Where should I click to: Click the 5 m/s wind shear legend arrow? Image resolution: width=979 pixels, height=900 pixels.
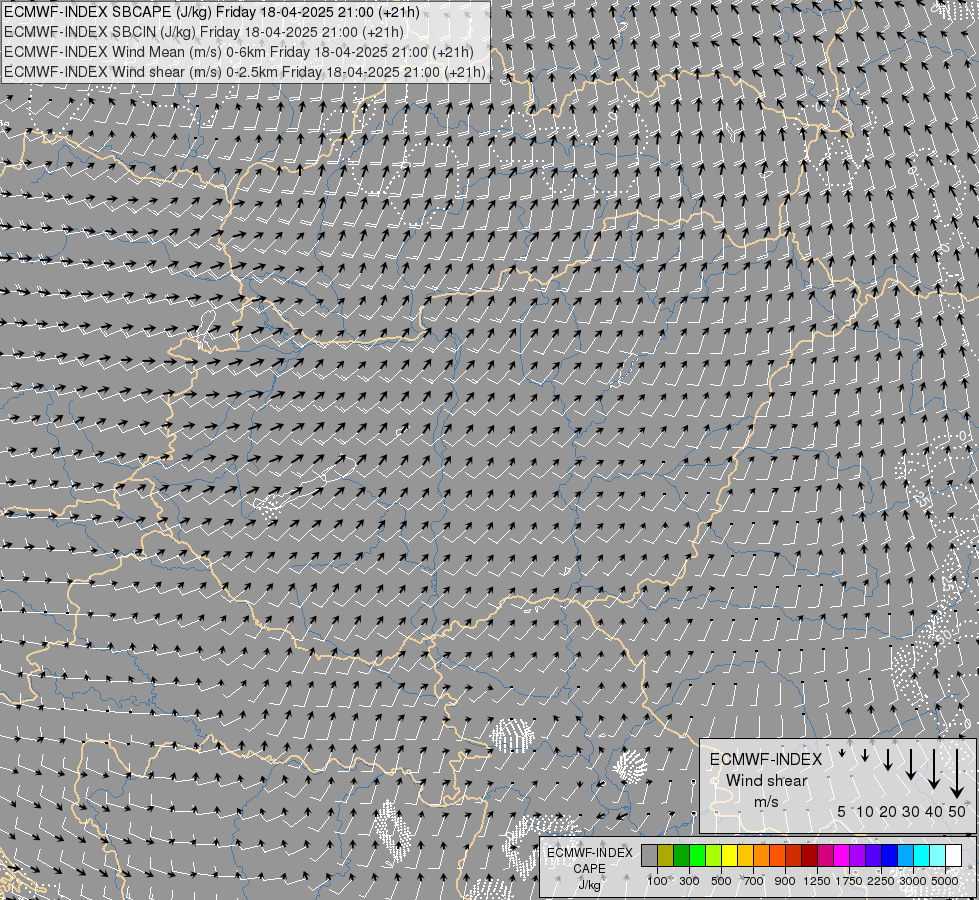coord(842,753)
